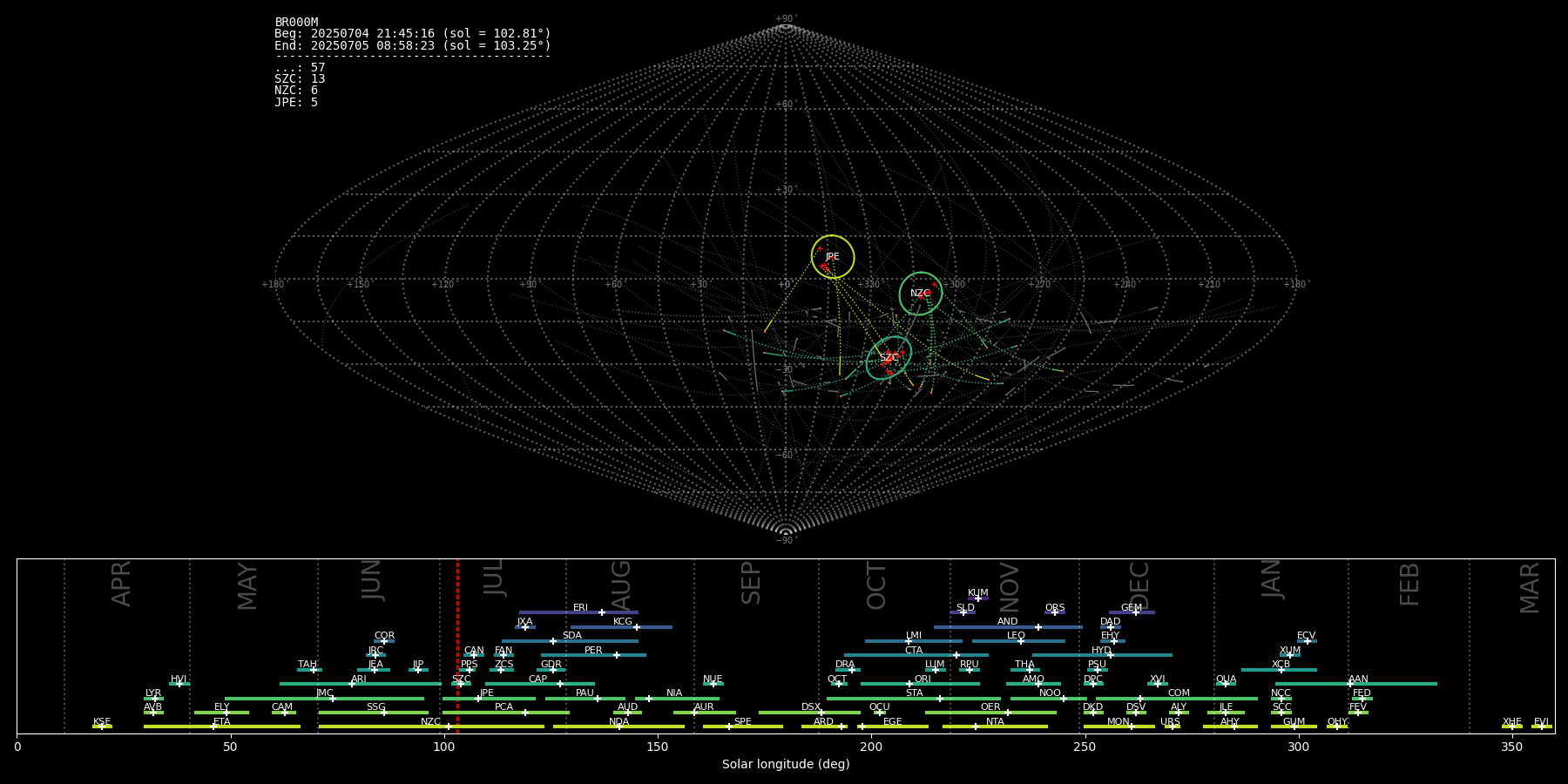The width and height of the screenshot is (1568, 784).
Task: Select the red dashed current solar longitude line
Action: pos(457,645)
